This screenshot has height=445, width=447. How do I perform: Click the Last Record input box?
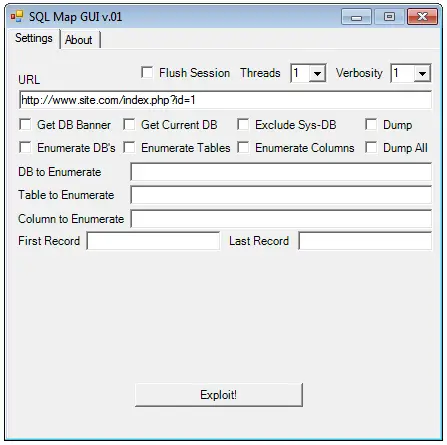tap(365, 241)
